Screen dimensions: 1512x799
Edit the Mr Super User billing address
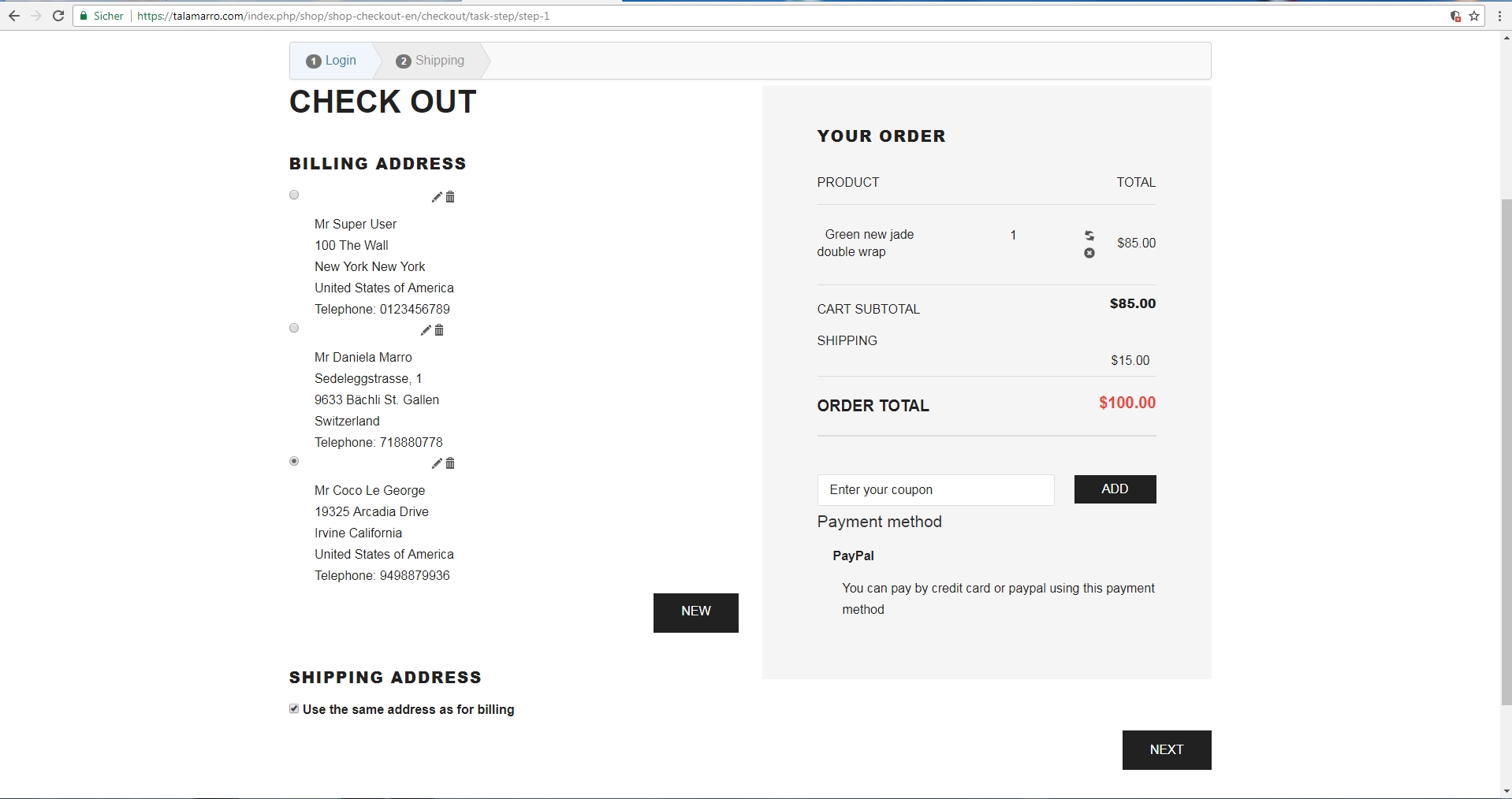(x=437, y=197)
